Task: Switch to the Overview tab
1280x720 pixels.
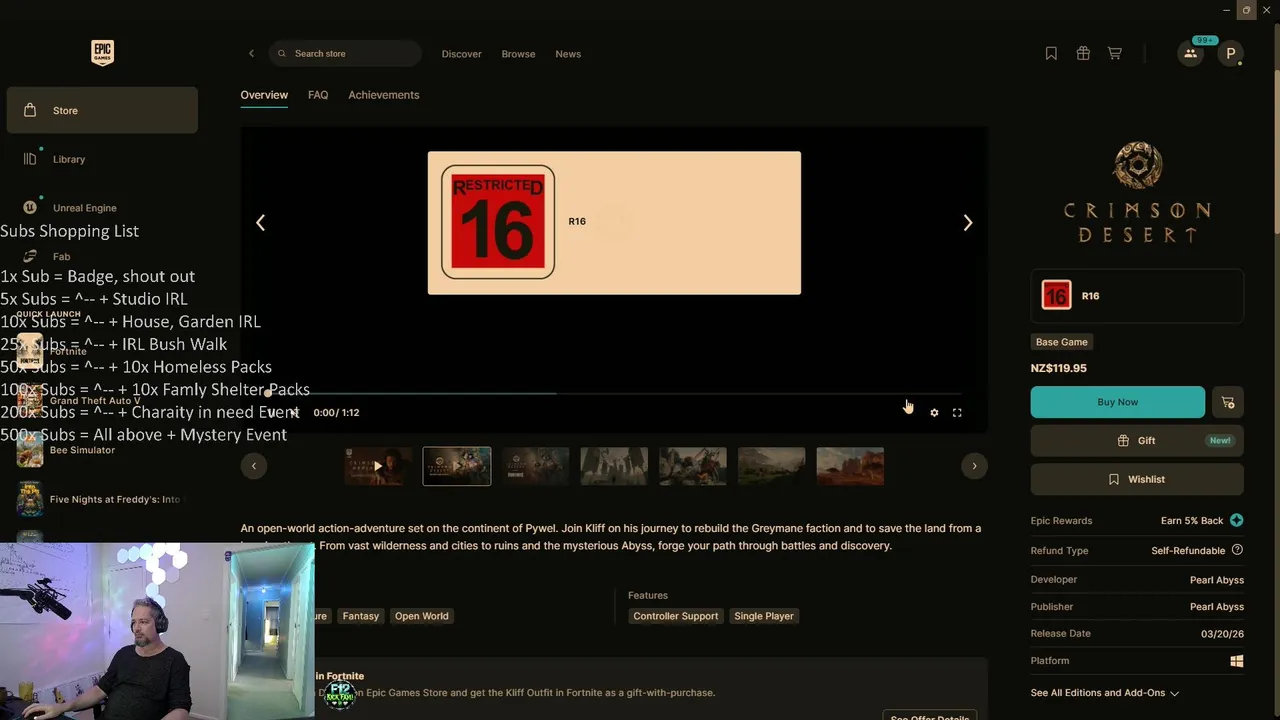Action: (x=264, y=95)
